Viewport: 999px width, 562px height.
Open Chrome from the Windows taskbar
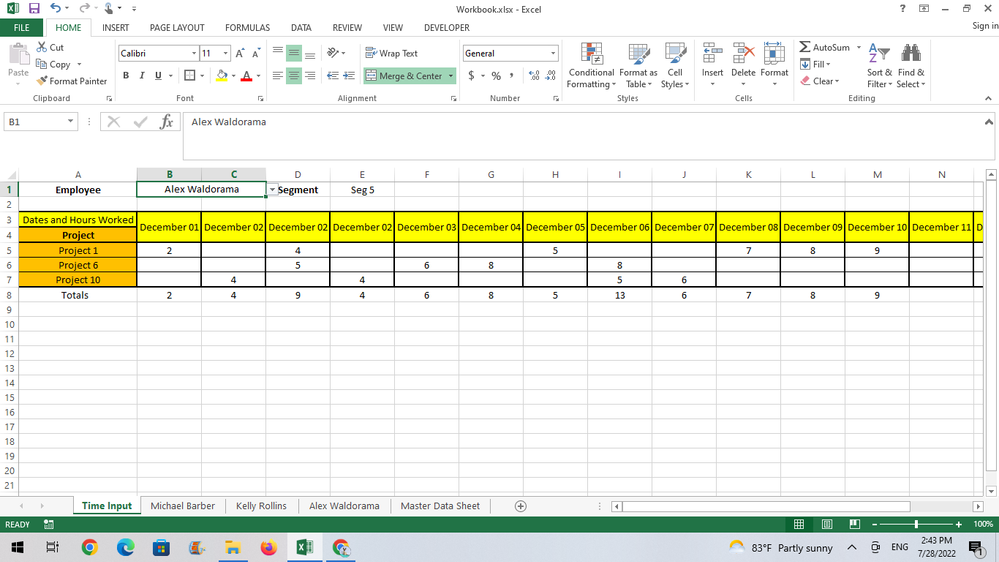point(89,547)
